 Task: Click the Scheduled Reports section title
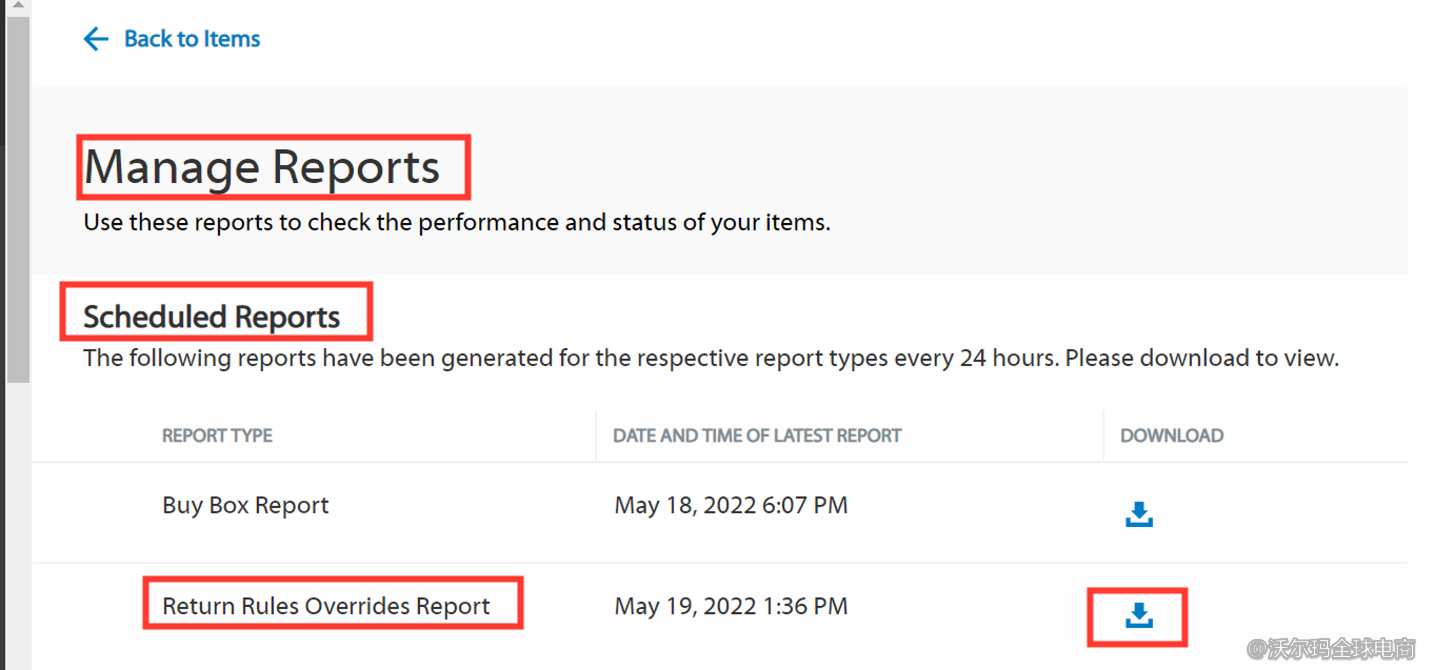[x=215, y=316]
